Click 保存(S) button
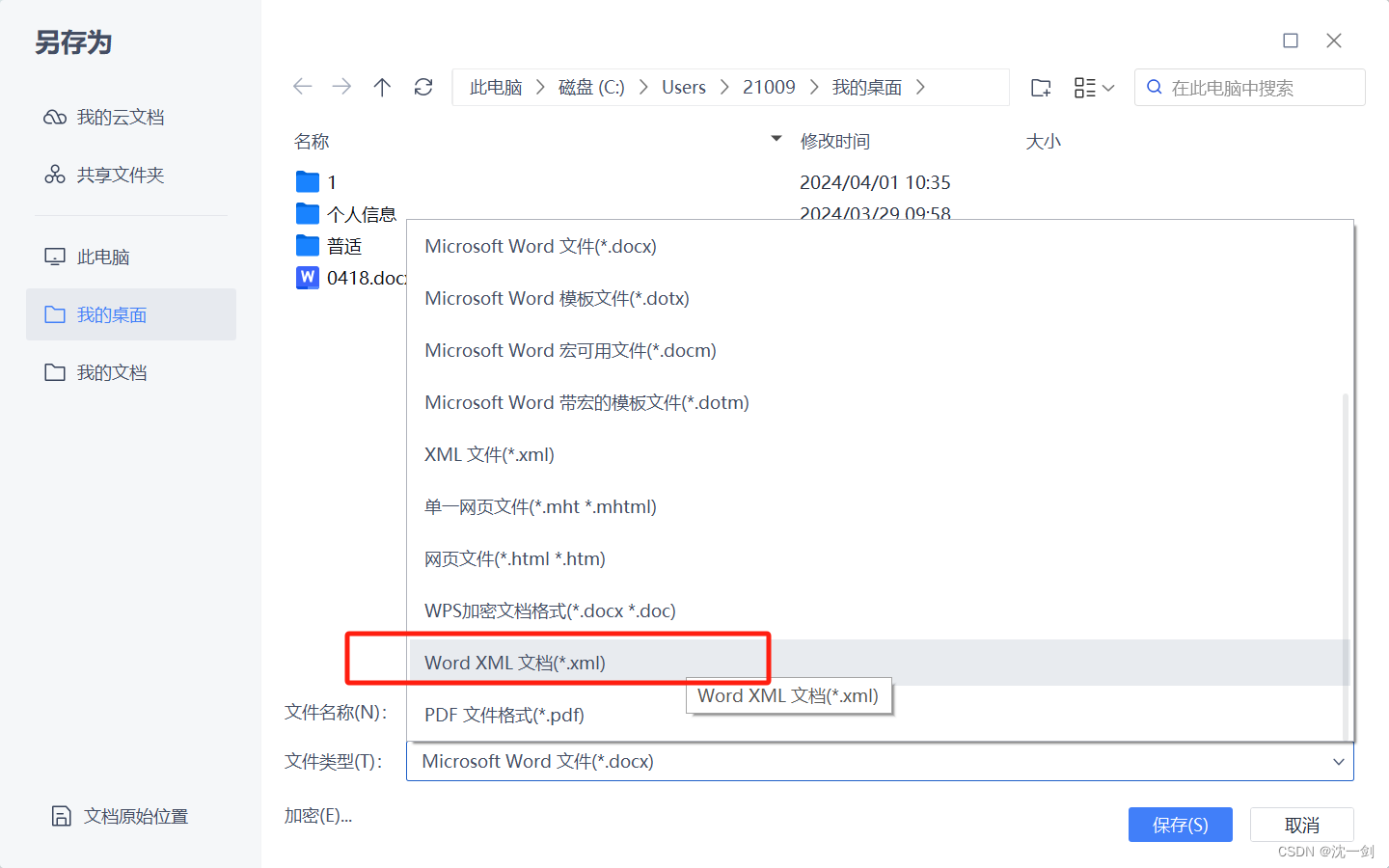The height and width of the screenshot is (868, 1389). point(1180,825)
